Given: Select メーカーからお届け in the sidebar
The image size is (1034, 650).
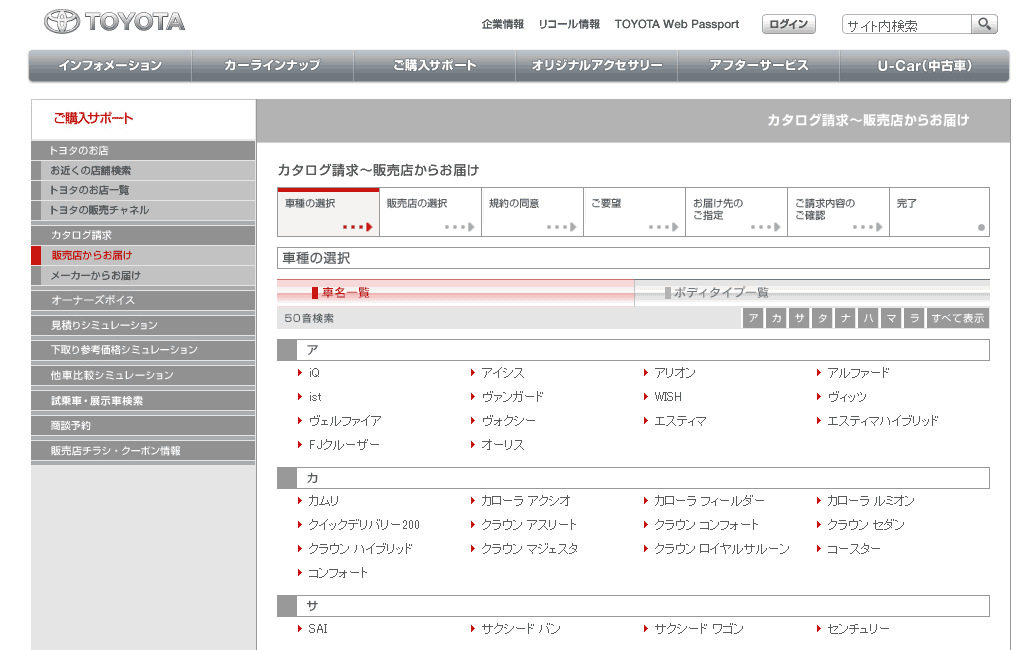Looking at the screenshot, I should (96, 275).
